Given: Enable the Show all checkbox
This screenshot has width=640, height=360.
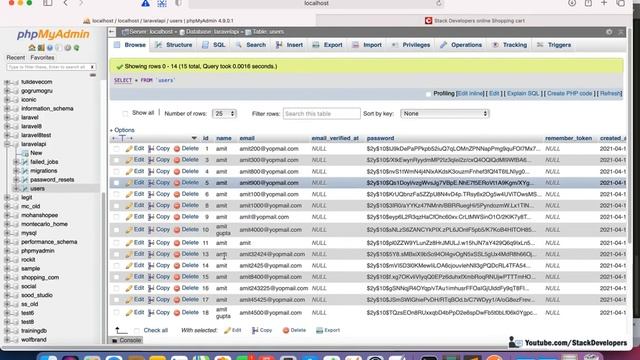Looking at the screenshot, I should click(125, 113).
